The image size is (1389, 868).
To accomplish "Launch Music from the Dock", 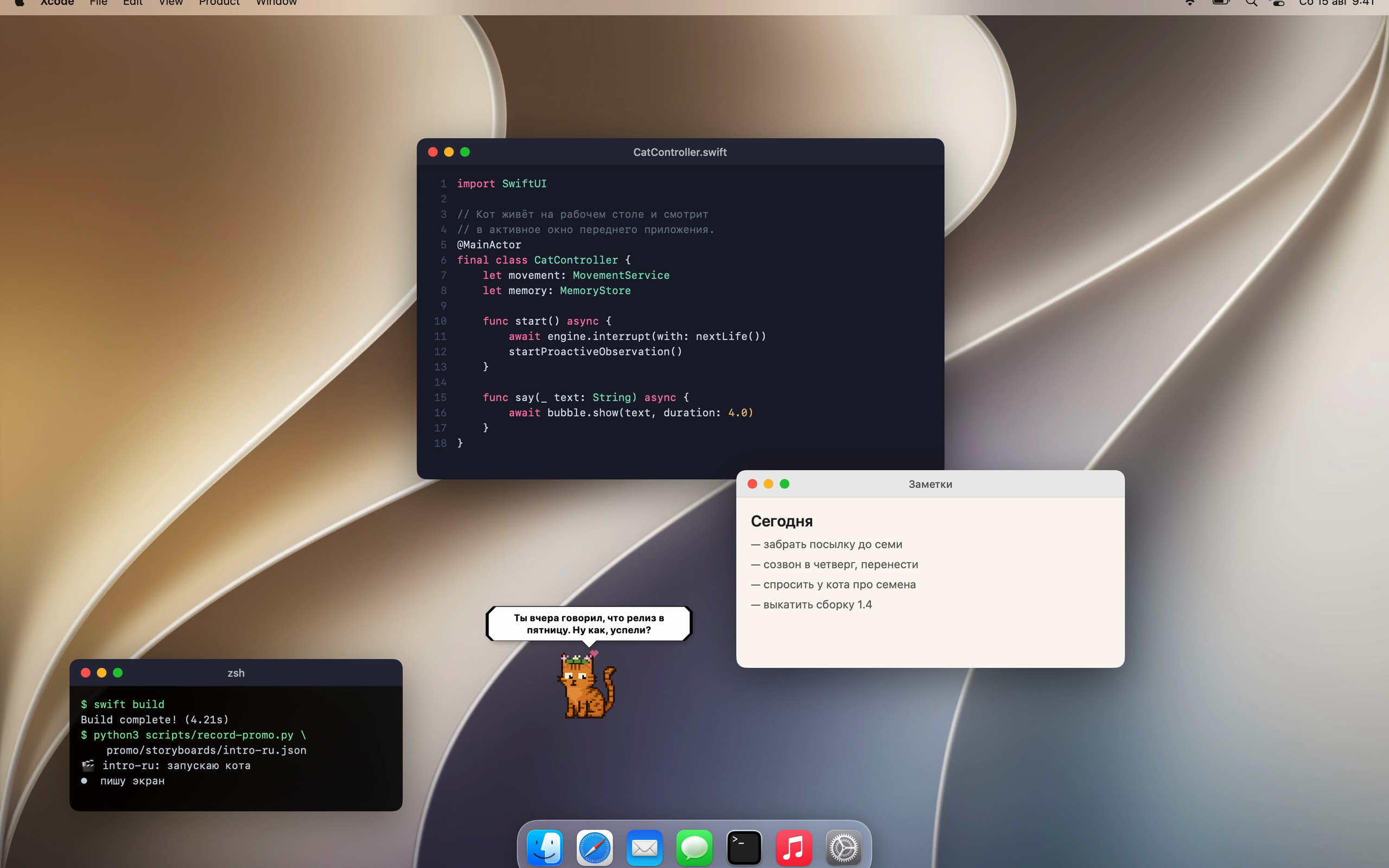I will [794, 847].
